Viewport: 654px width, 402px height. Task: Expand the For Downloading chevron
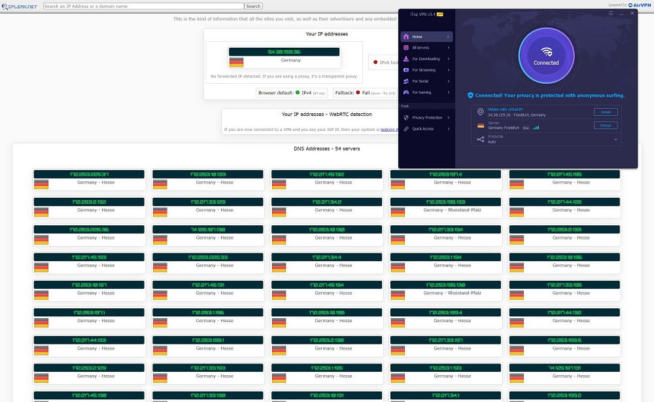point(448,59)
